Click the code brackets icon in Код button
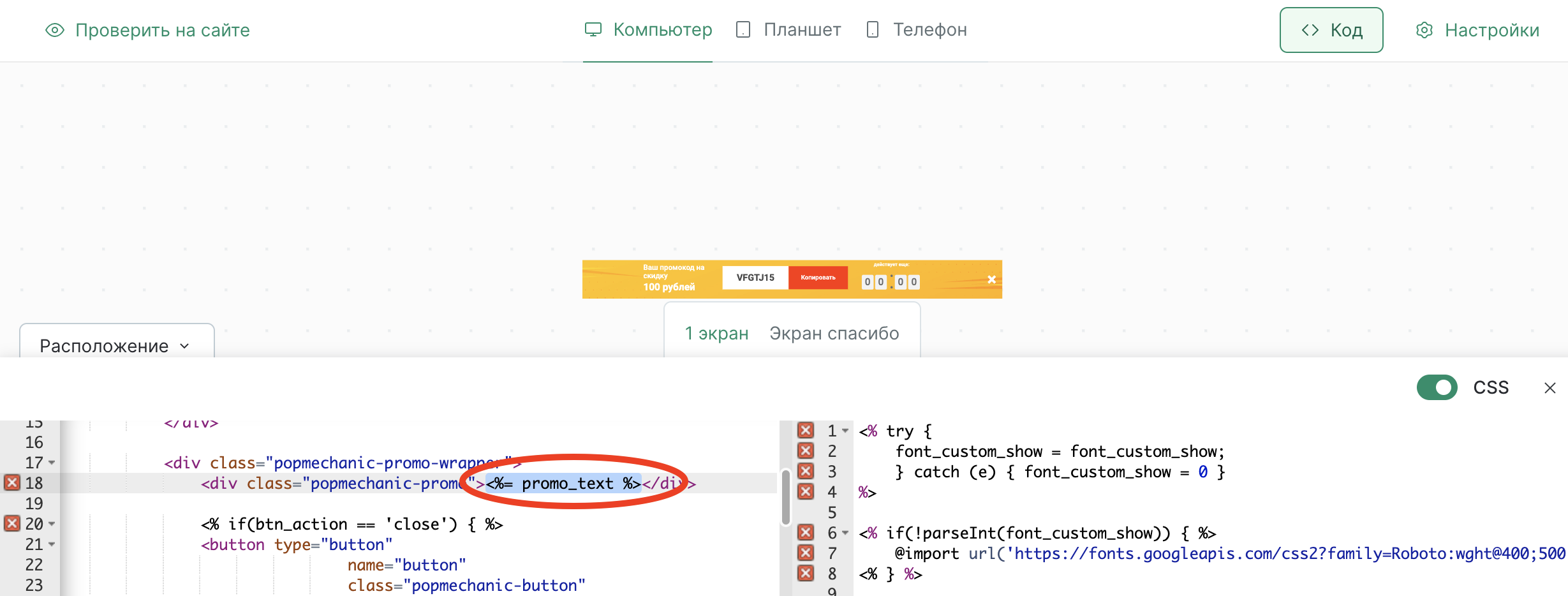 1310,30
